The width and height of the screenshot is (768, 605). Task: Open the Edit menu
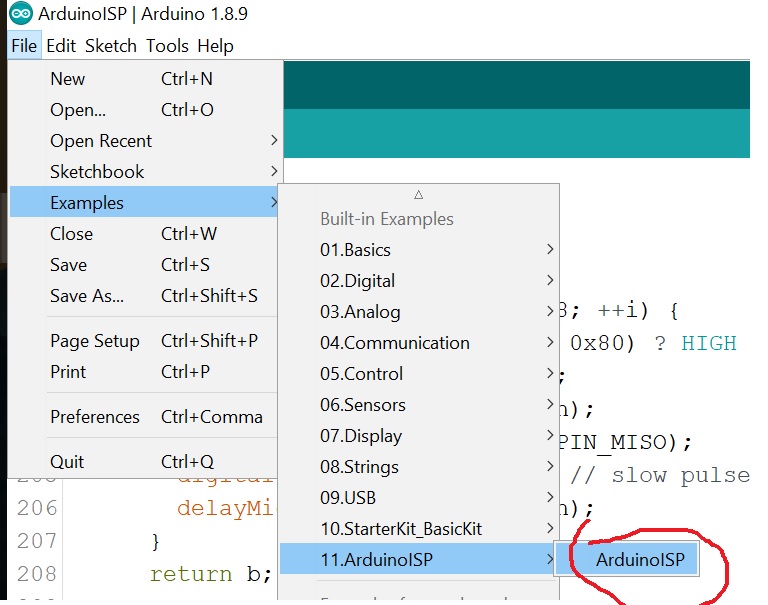point(61,46)
